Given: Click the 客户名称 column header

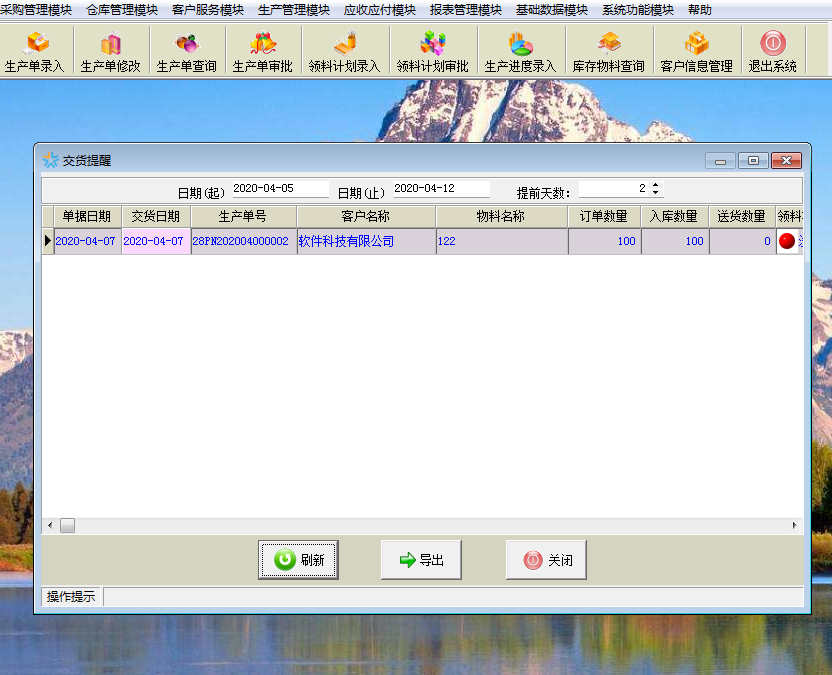Looking at the screenshot, I should tap(366, 216).
